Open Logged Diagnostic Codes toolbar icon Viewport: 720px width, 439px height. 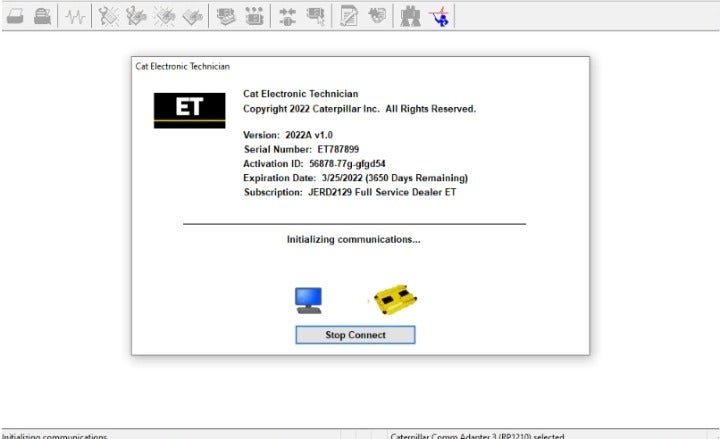(x=136, y=17)
